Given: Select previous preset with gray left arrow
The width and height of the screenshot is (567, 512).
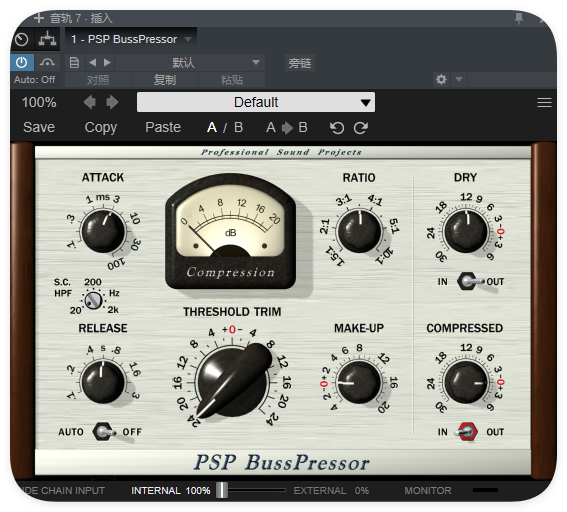Looking at the screenshot, I should click(x=90, y=102).
